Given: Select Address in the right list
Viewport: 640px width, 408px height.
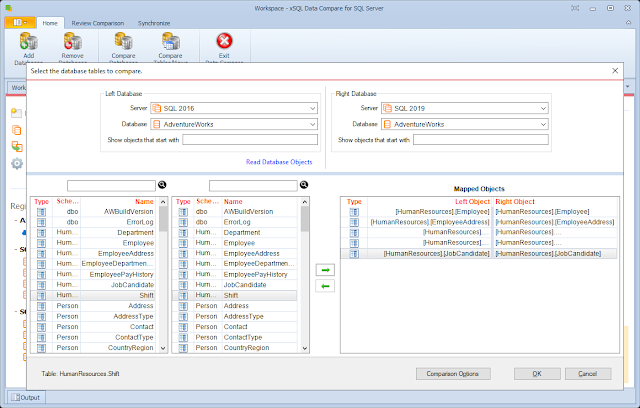Looking at the screenshot, I should coord(235,306).
